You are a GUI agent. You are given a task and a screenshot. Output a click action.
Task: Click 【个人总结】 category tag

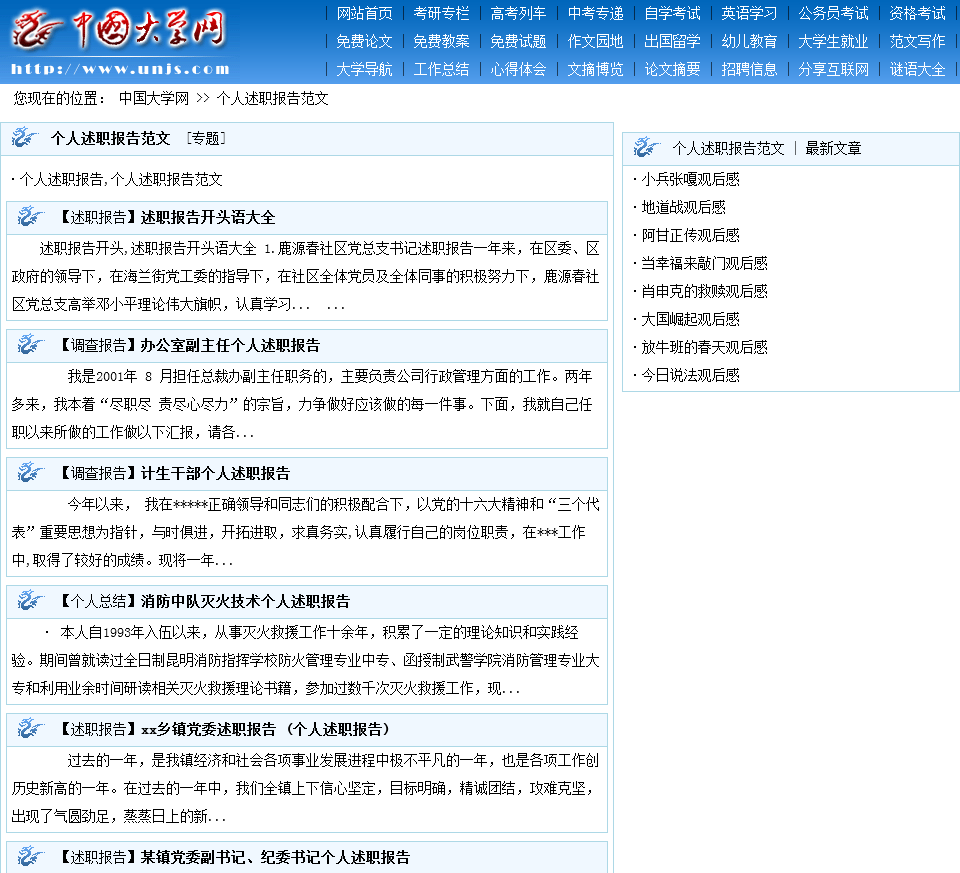pyautogui.click(x=98, y=601)
